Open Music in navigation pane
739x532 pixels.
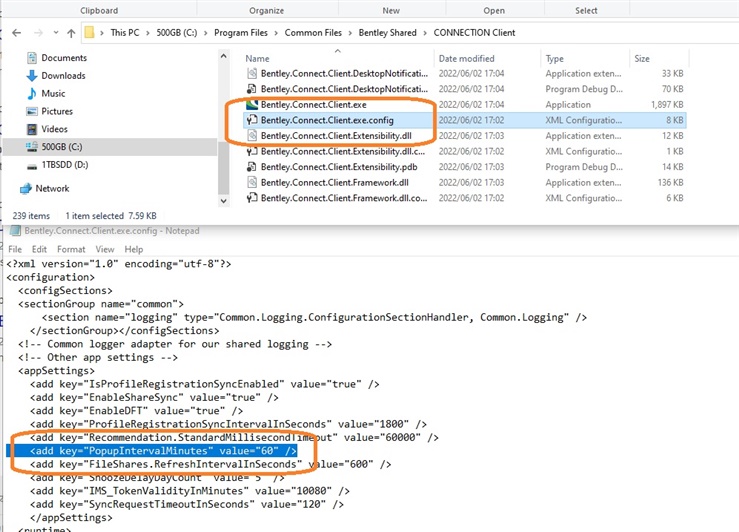click(x=53, y=93)
